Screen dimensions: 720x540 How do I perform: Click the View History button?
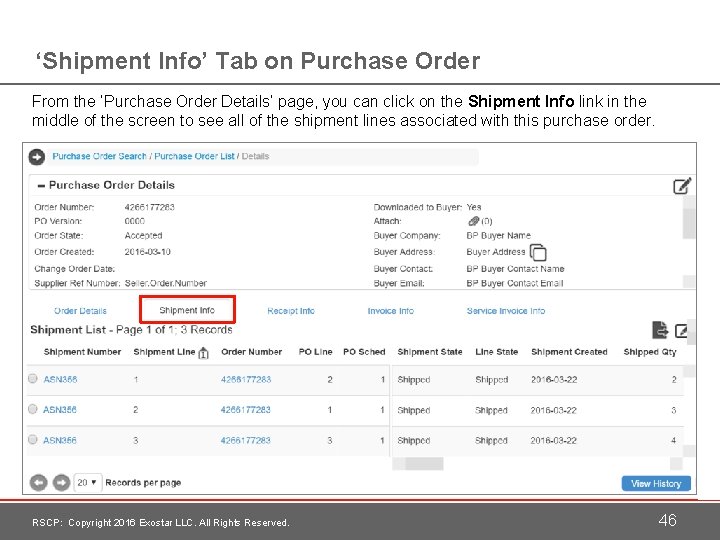[656, 484]
